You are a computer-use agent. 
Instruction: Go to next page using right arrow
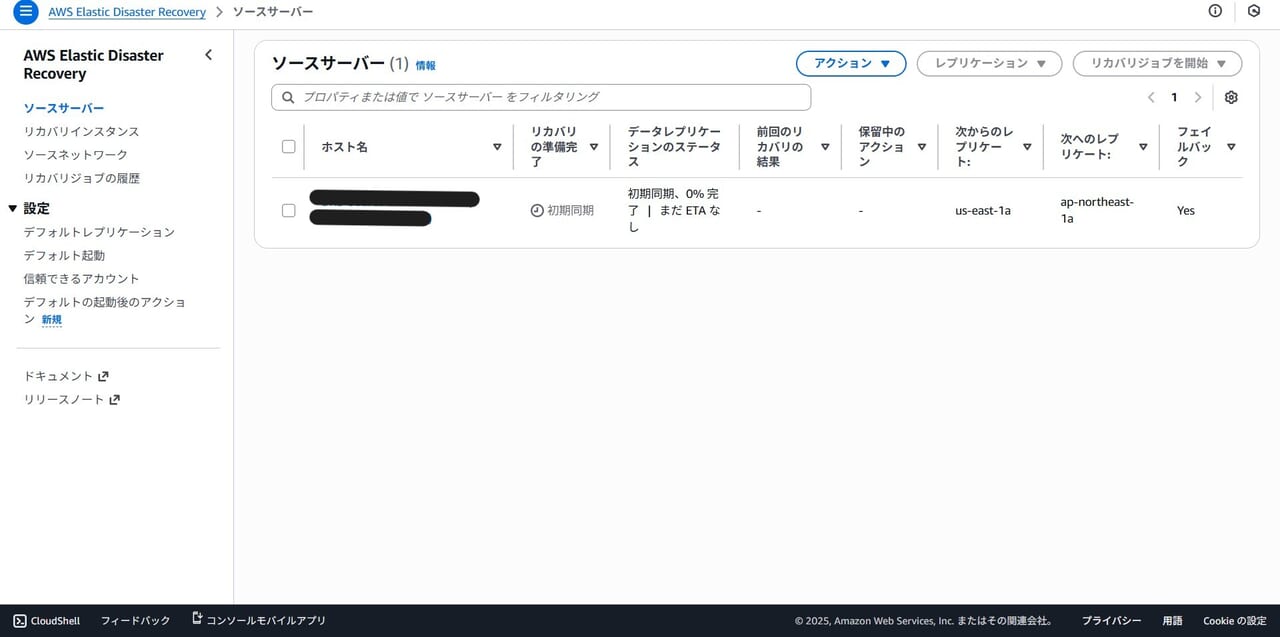coord(1197,97)
